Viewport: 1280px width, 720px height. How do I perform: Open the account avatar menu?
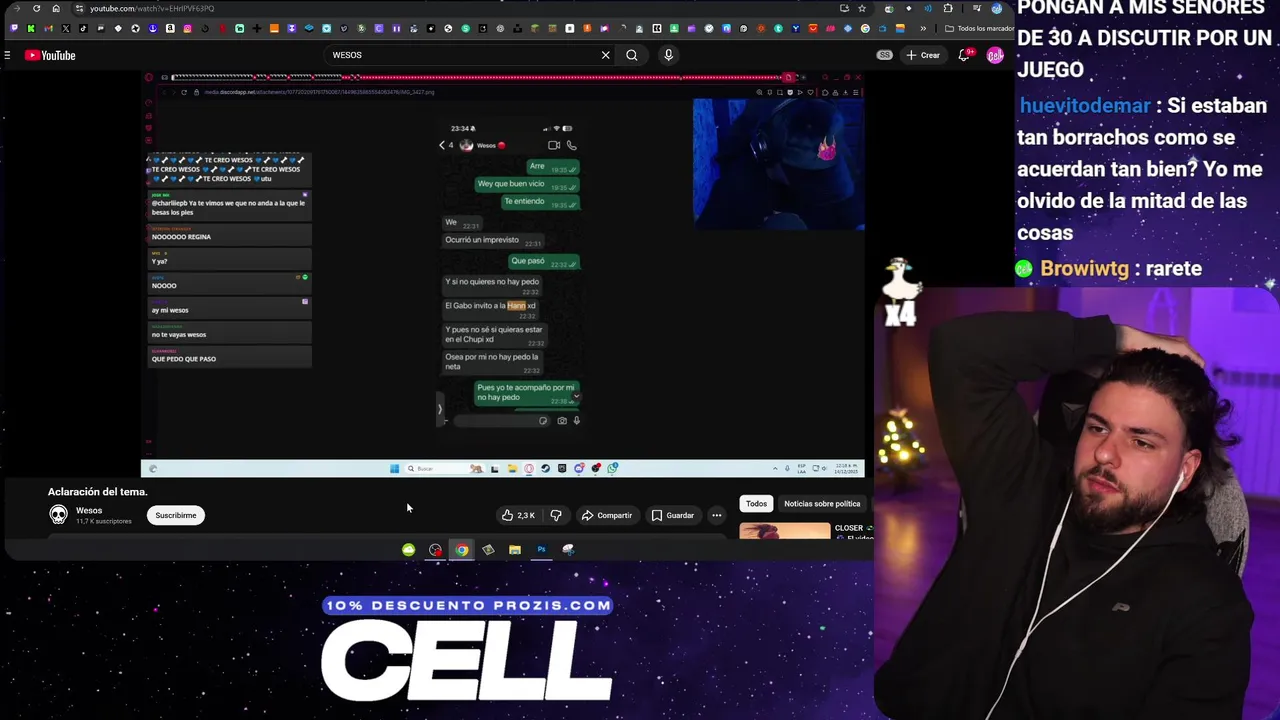(x=995, y=55)
